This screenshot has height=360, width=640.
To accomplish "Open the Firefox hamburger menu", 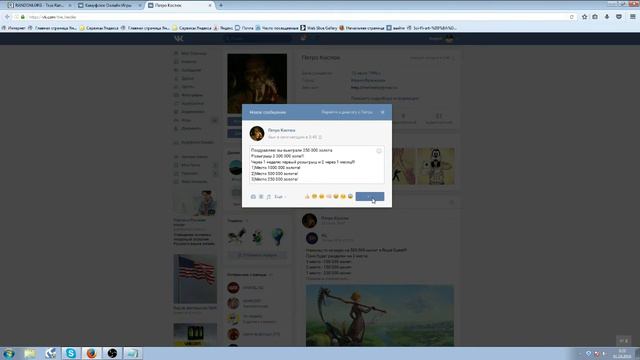I will (x=633, y=17).
